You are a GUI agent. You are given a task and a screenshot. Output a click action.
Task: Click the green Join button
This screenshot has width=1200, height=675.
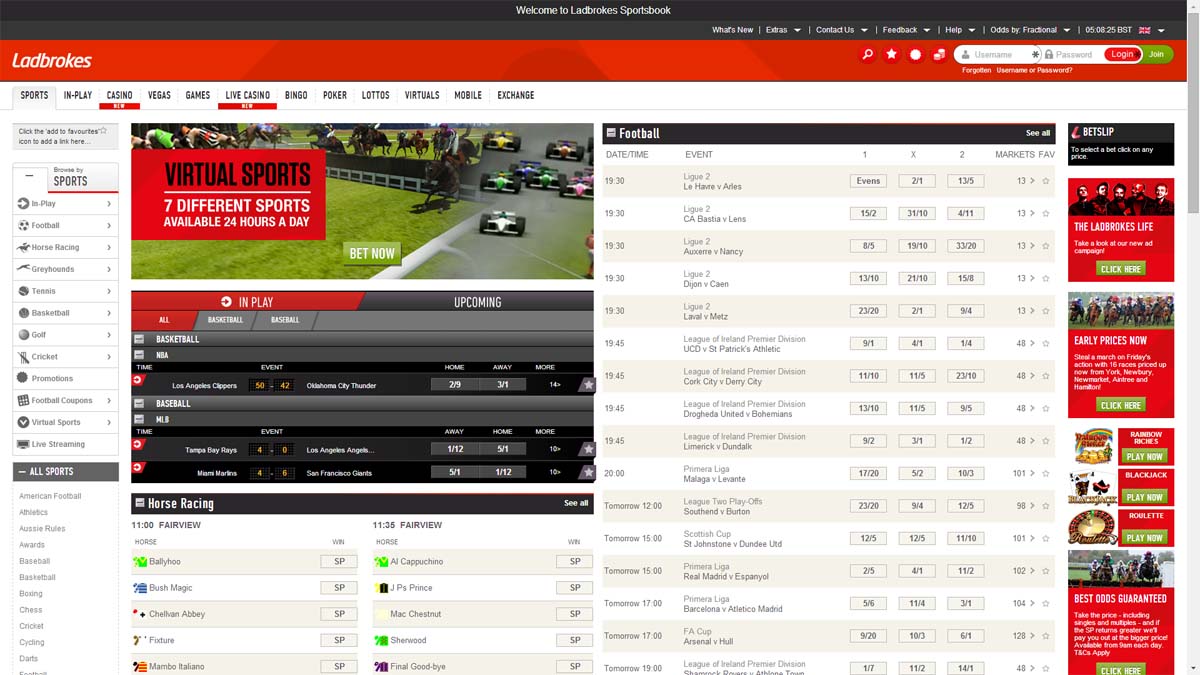1157,54
